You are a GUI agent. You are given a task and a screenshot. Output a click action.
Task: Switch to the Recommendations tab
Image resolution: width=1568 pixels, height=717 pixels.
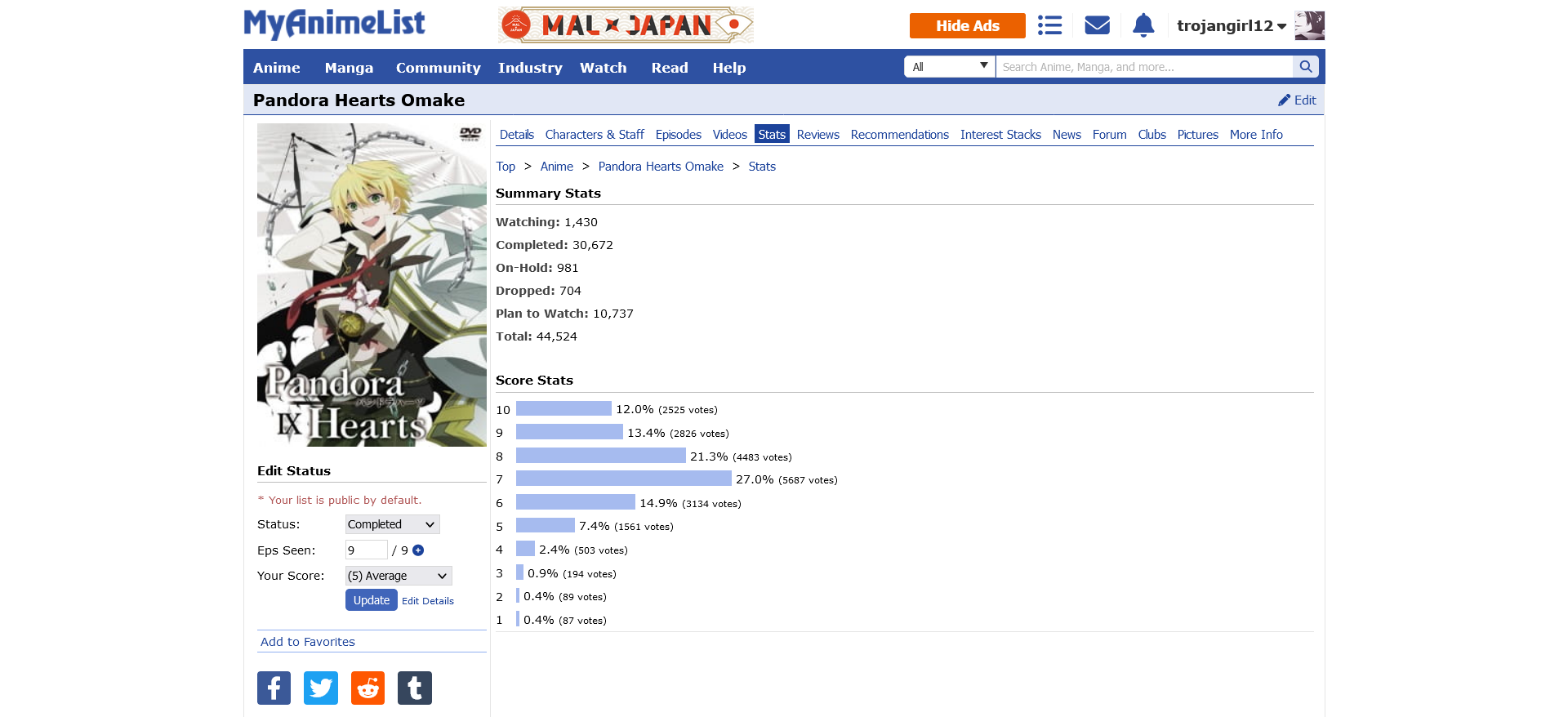(900, 135)
